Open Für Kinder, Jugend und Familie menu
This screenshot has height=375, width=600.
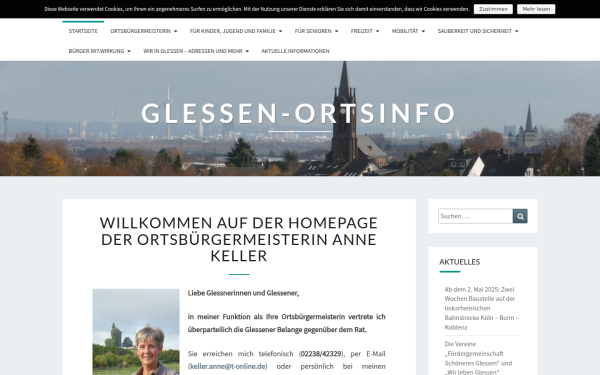click(x=233, y=31)
